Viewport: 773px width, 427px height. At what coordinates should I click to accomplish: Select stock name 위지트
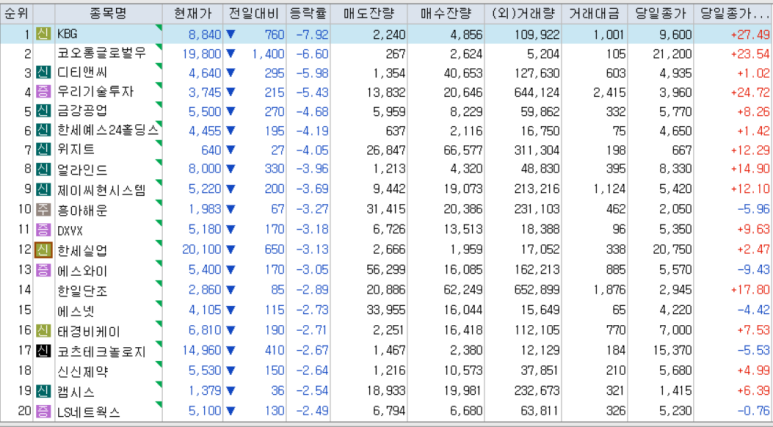(x=76, y=150)
